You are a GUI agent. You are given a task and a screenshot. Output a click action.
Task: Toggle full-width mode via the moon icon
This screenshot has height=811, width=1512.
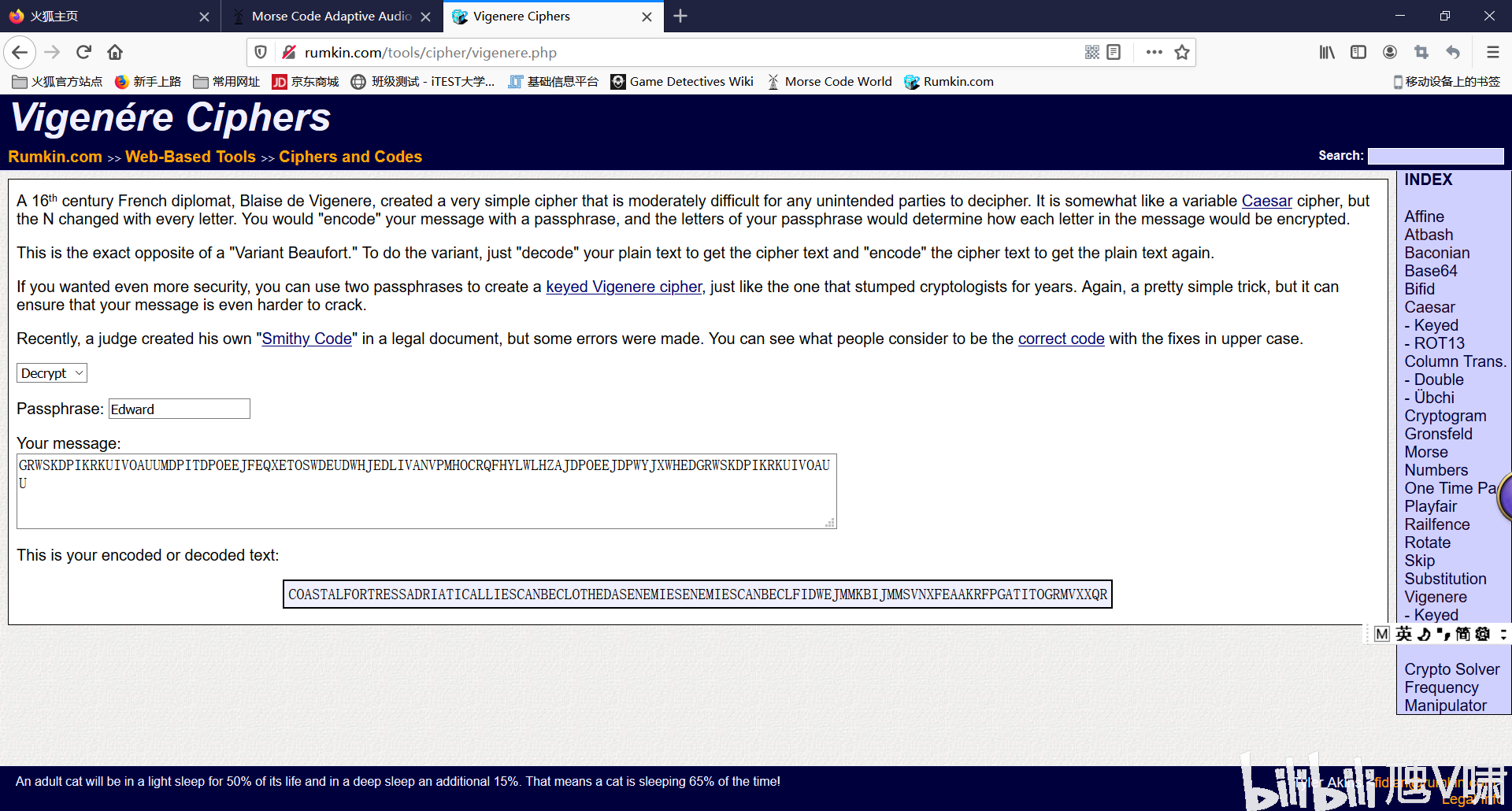1423,634
